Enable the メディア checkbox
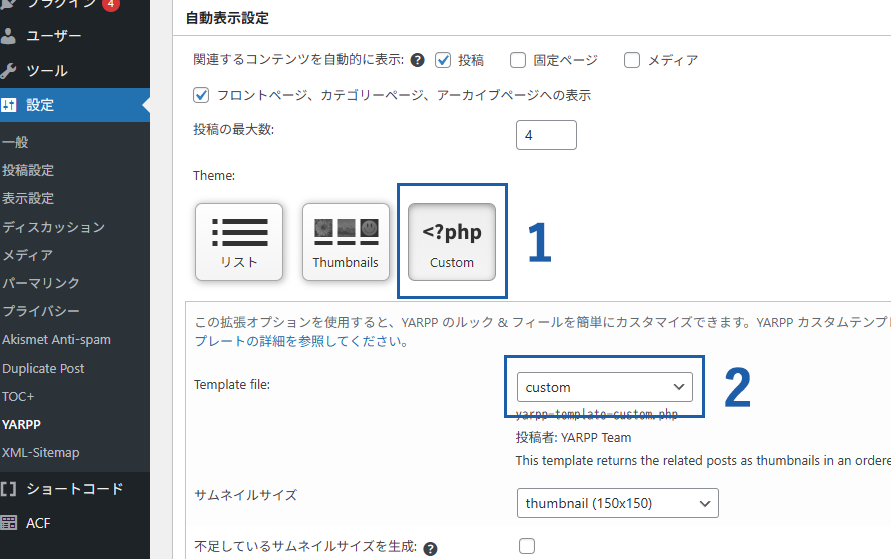 click(632, 60)
